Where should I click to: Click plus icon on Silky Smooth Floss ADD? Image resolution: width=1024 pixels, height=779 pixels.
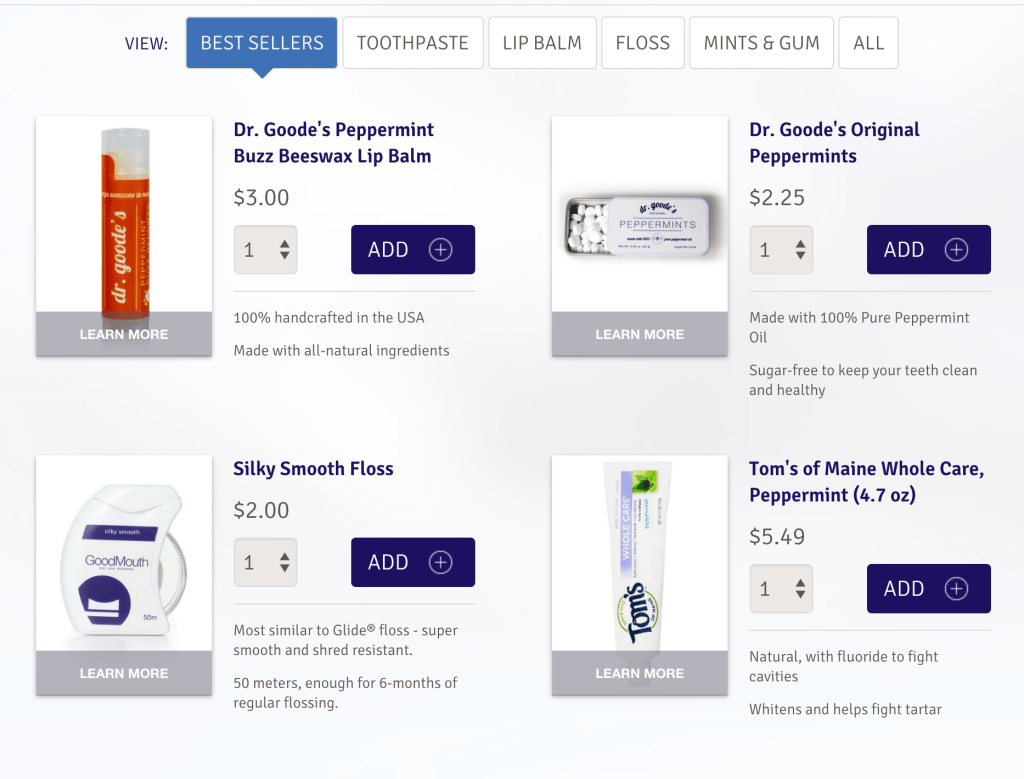pyautogui.click(x=440, y=562)
